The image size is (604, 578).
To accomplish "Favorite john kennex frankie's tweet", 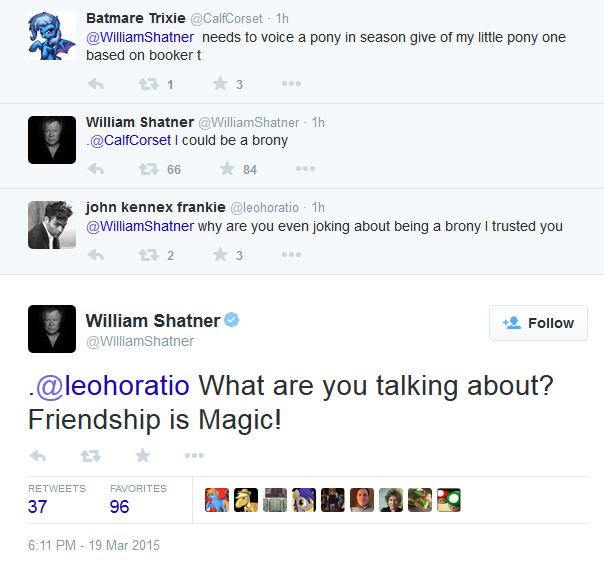I will 220,255.
